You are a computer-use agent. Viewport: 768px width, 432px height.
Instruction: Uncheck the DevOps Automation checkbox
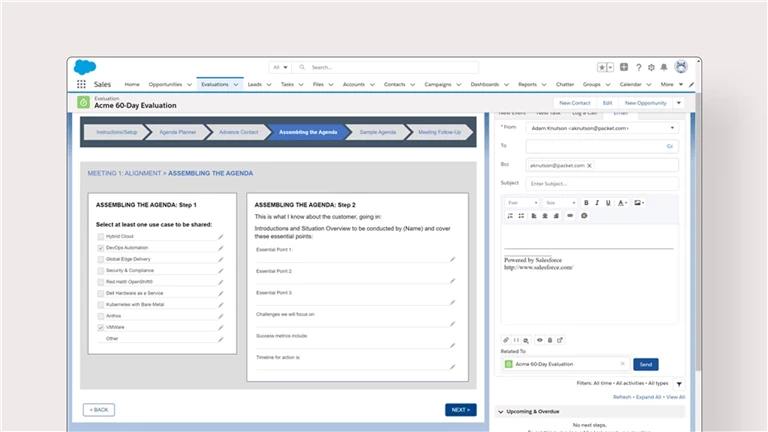[100, 247]
